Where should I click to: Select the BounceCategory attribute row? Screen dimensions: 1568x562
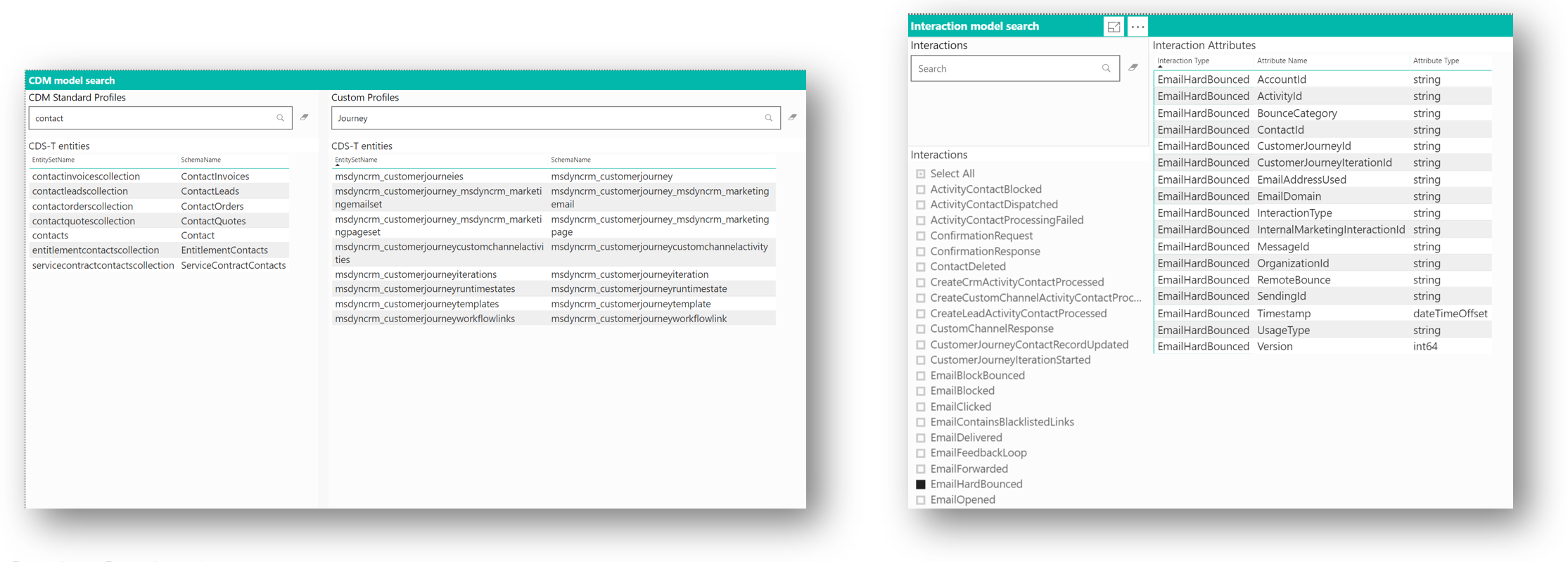[1322, 113]
